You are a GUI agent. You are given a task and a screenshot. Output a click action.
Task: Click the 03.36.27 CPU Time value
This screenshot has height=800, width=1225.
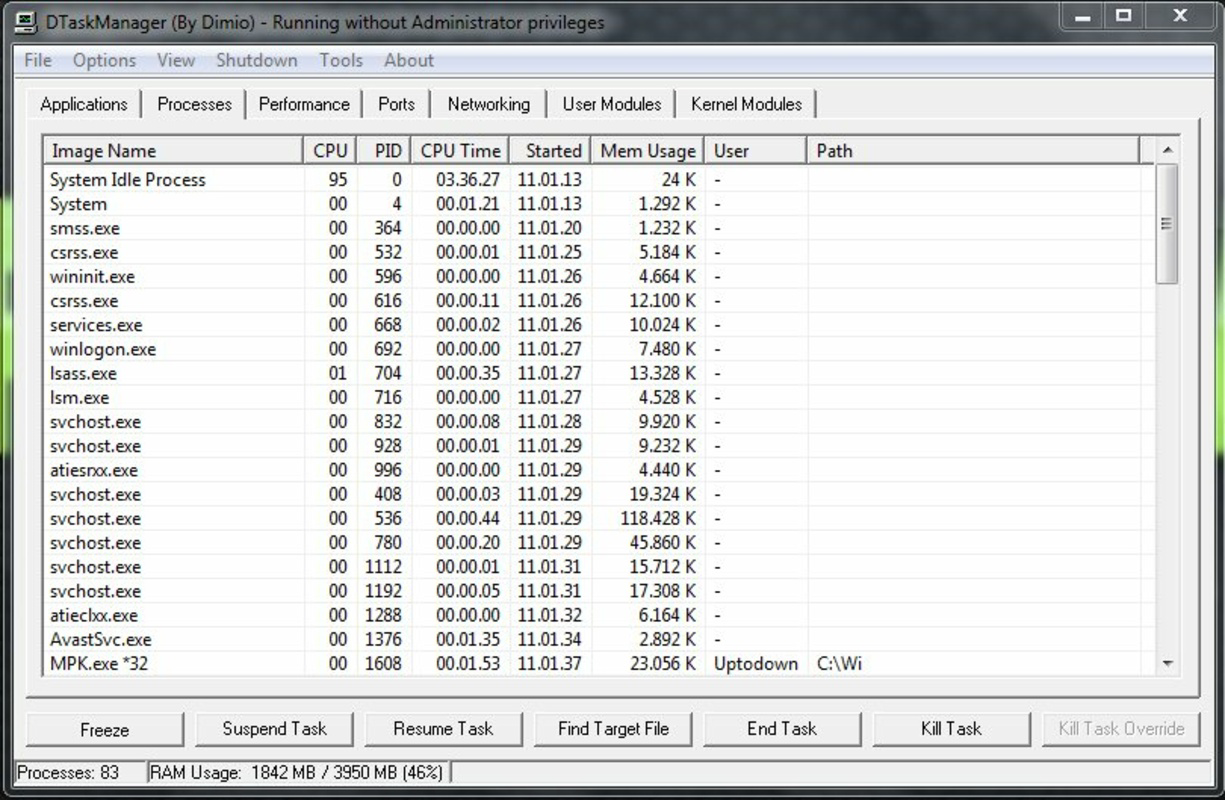point(468,180)
